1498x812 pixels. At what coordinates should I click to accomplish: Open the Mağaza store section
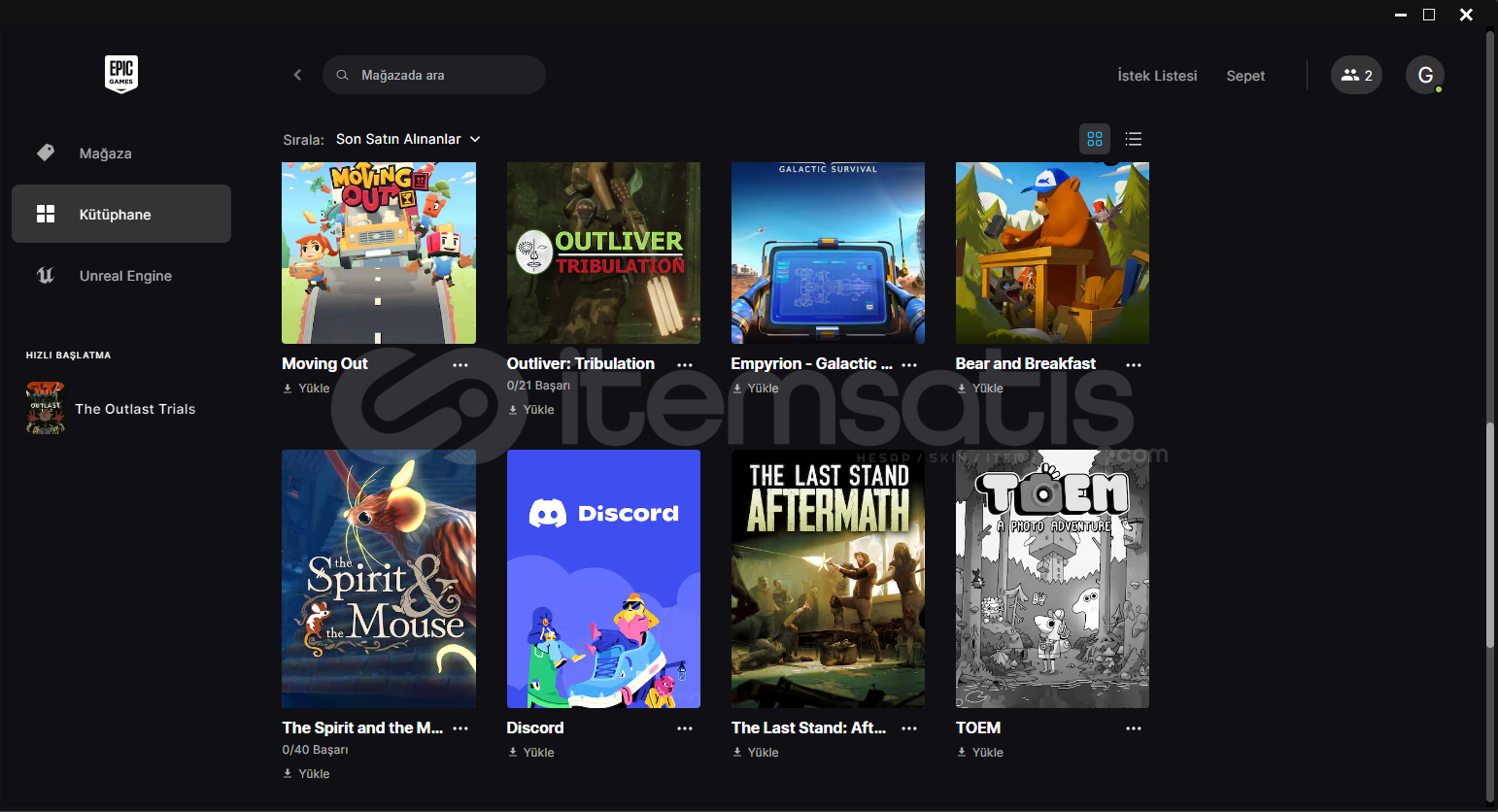121,153
